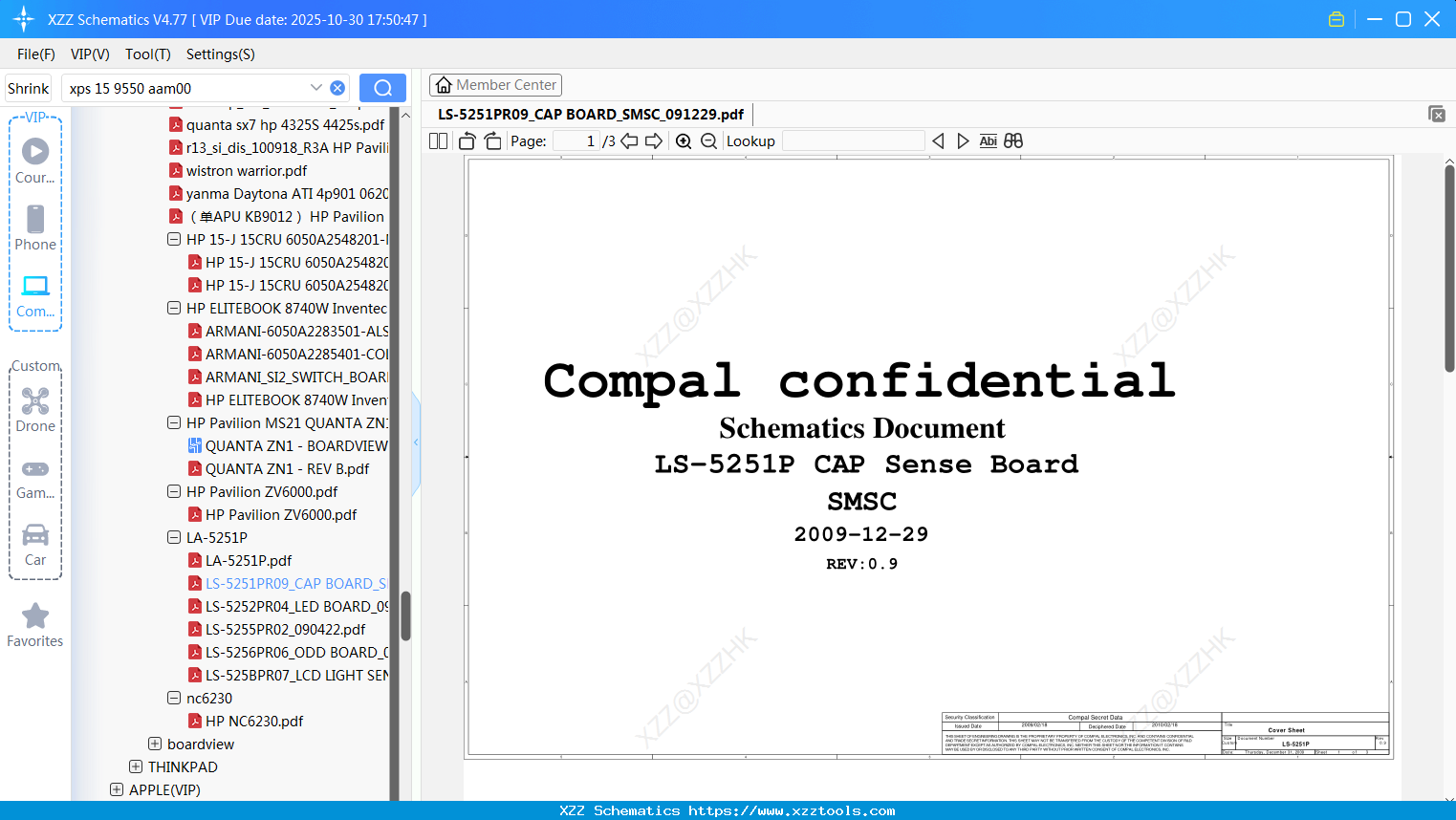1456x820 pixels.
Task: Open the Courses sidebar icon
Action: [x=35, y=161]
